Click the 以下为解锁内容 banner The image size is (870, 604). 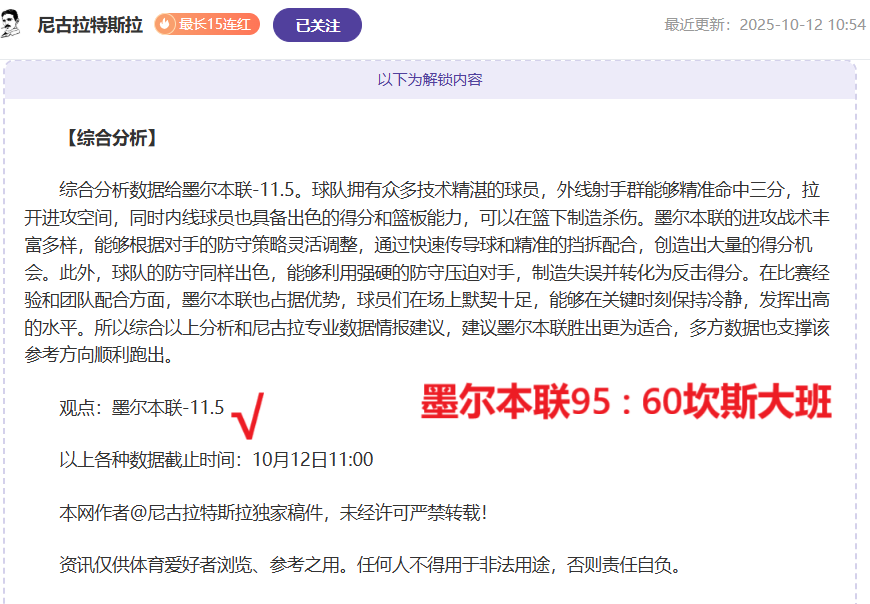tap(430, 80)
